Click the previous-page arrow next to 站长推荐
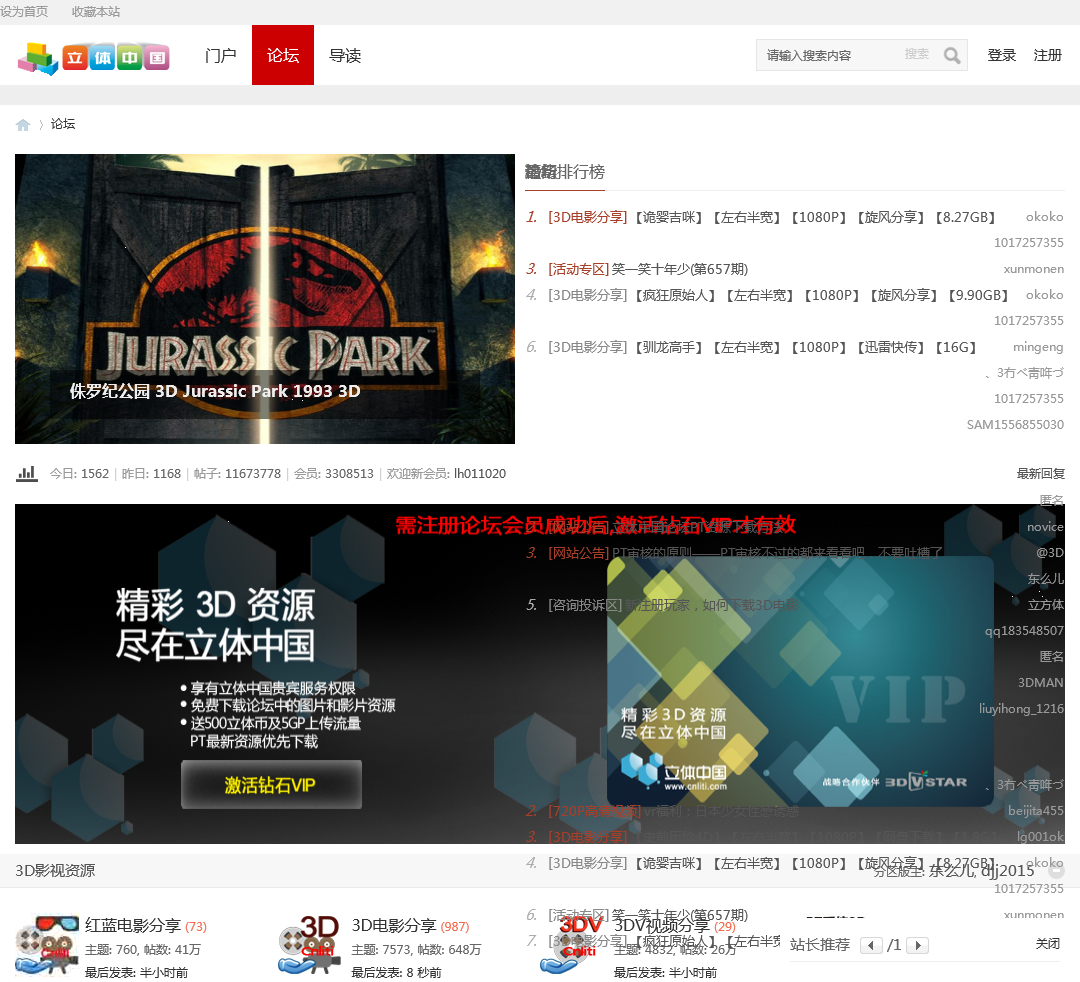Viewport: 1080px width, 982px height. pos(871,945)
